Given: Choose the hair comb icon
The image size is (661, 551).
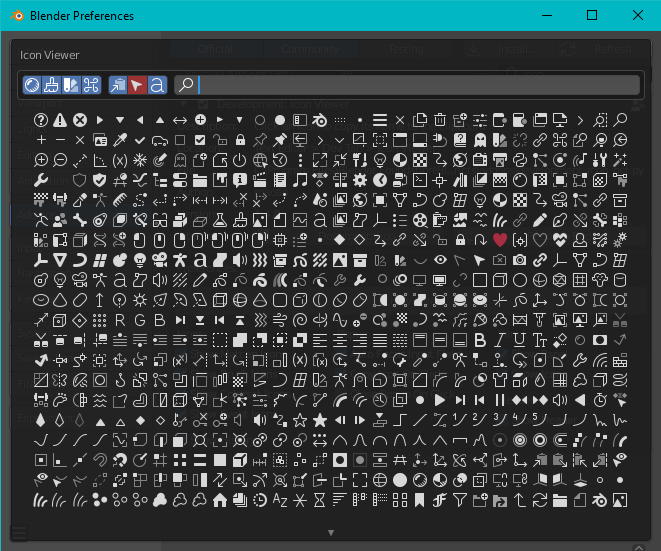Looking at the screenshot, I should coord(120,200).
